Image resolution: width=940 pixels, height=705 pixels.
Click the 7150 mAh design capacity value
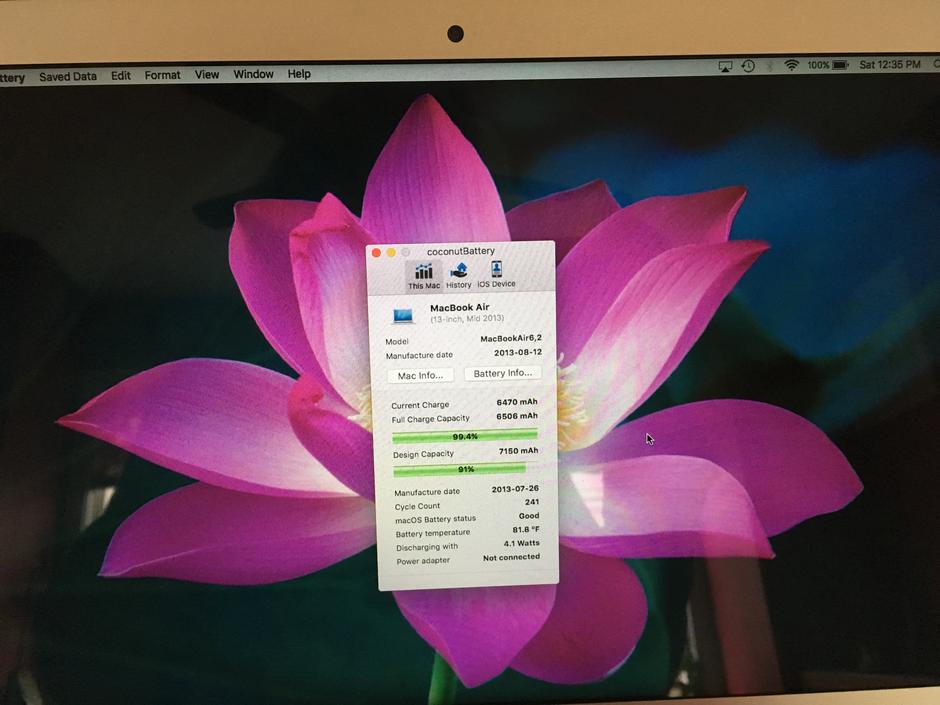click(x=519, y=451)
